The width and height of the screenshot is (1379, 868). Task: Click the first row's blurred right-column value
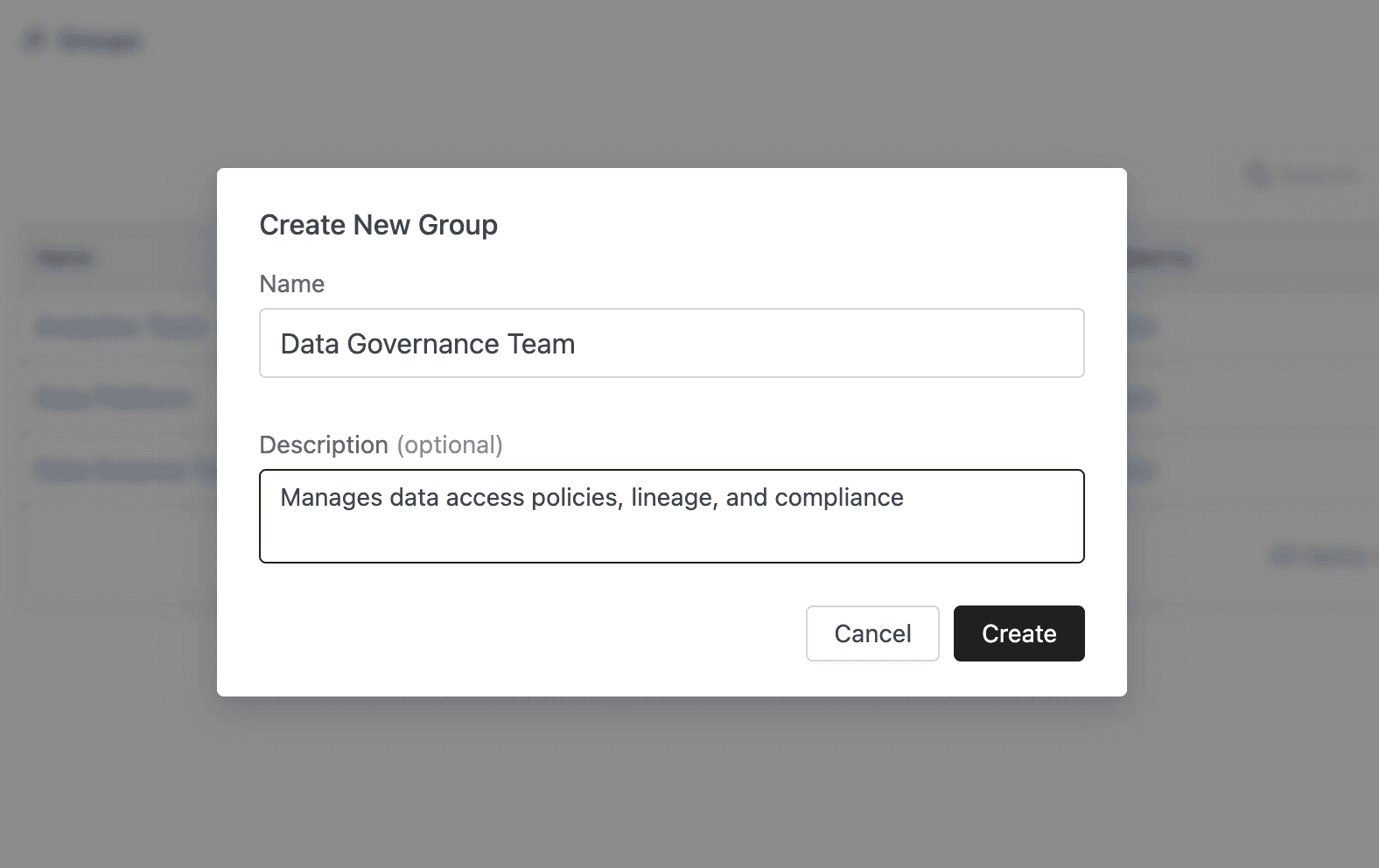click(1141, 327)
